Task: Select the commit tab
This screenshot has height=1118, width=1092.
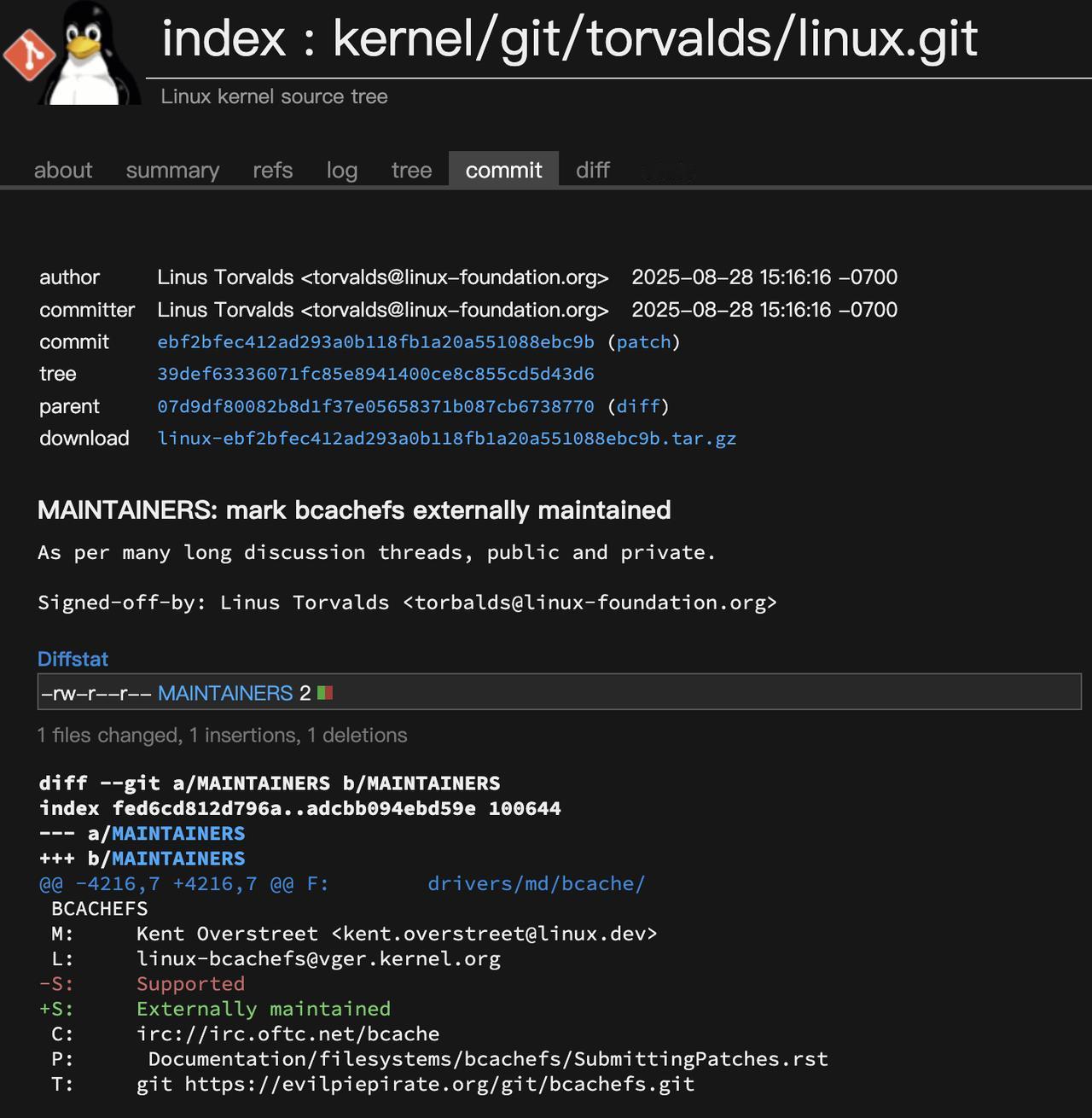Action: point(503,169)
